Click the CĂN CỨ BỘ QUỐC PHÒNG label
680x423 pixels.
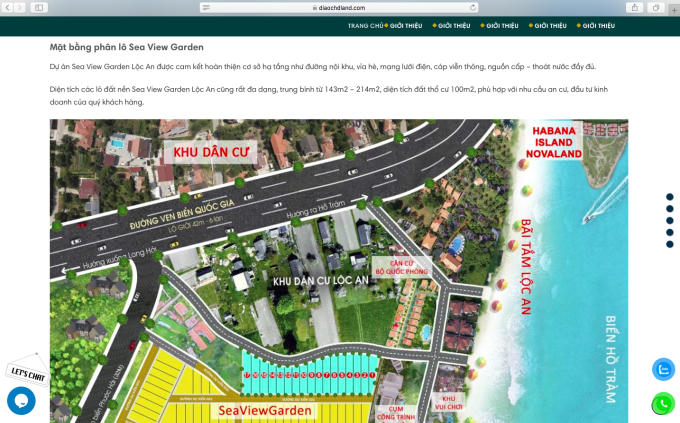point(402,267)
